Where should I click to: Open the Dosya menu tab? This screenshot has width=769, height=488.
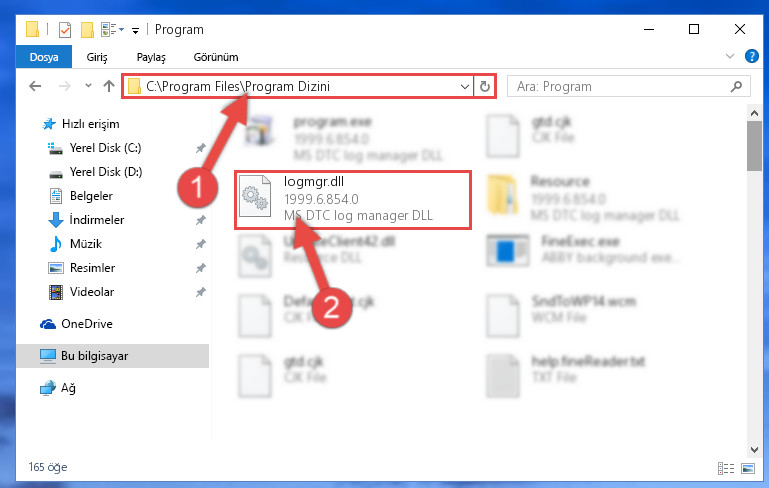pyautogui.click(x=44, y=57)
